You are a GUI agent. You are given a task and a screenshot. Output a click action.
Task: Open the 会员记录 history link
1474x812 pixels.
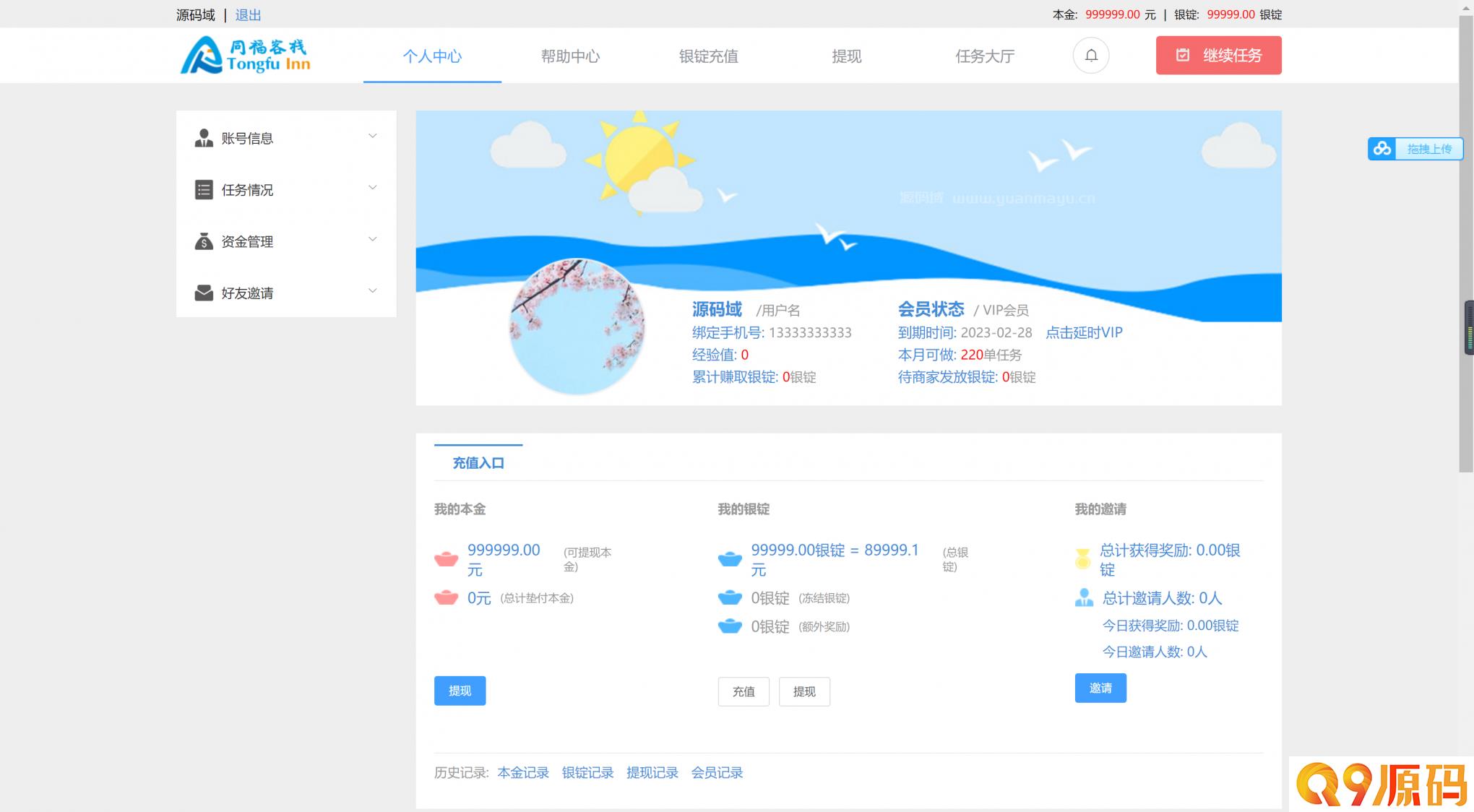[x=717, y=772]
